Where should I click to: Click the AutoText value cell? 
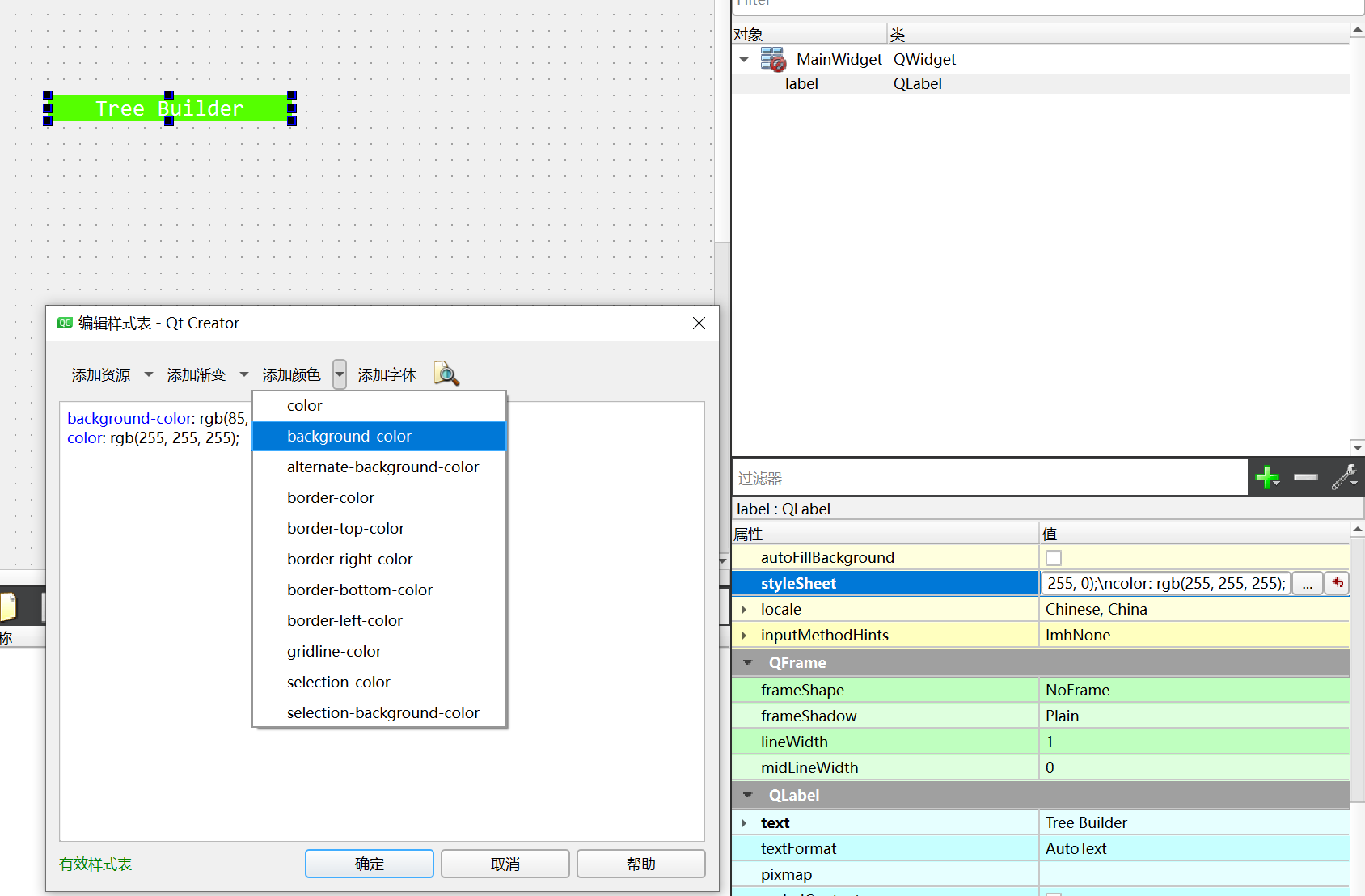(x=1194, y=848)
